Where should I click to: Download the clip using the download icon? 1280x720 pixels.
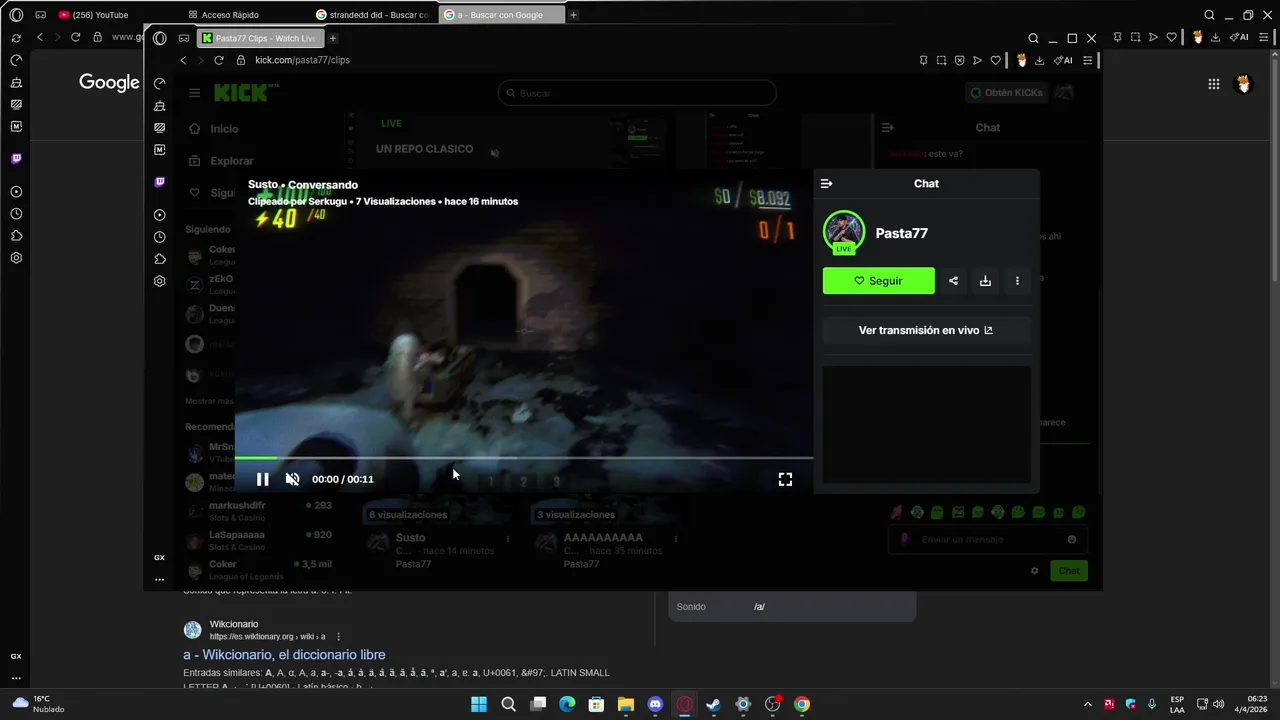[985, 281]
